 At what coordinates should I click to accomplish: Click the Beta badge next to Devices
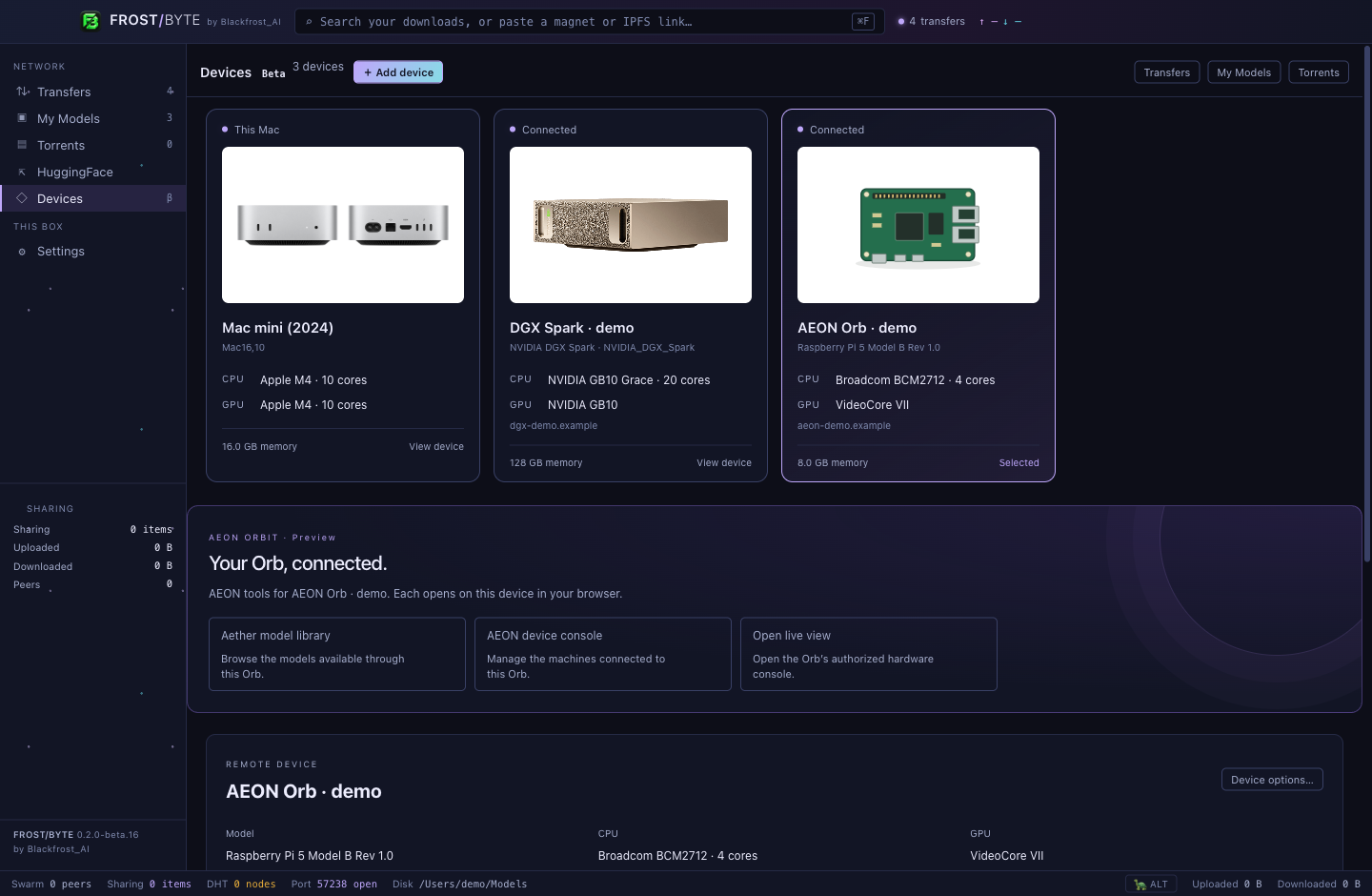pos(273,73)
